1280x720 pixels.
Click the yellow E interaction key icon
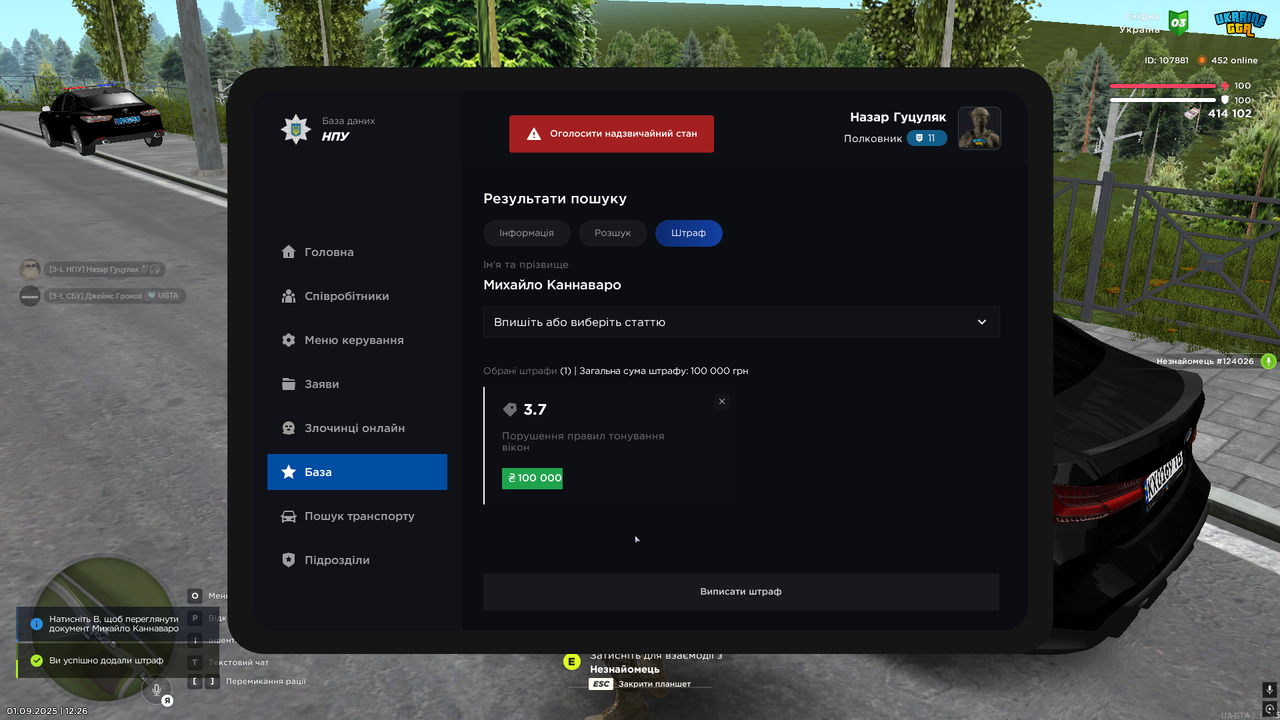click(572, 661)
